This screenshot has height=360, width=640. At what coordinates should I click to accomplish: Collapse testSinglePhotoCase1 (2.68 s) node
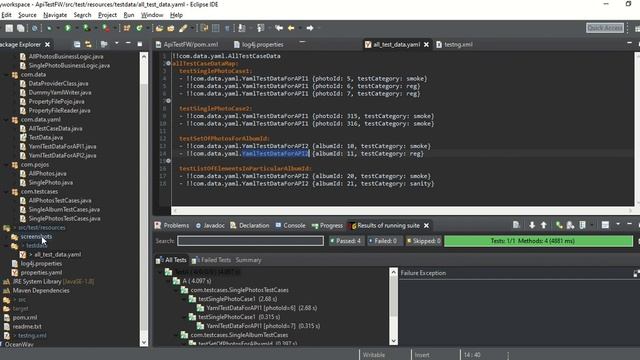pos(184,299)
